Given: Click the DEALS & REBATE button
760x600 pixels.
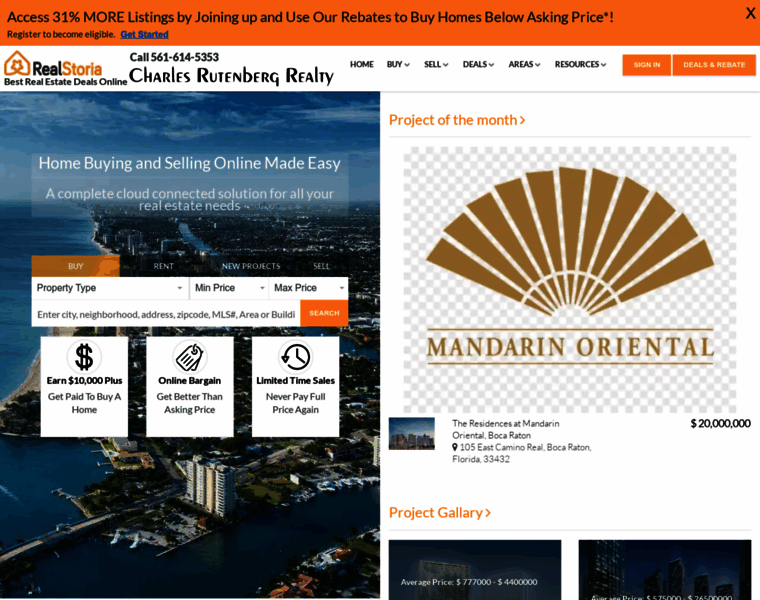Looking at the screenshot, I should 714,65.
